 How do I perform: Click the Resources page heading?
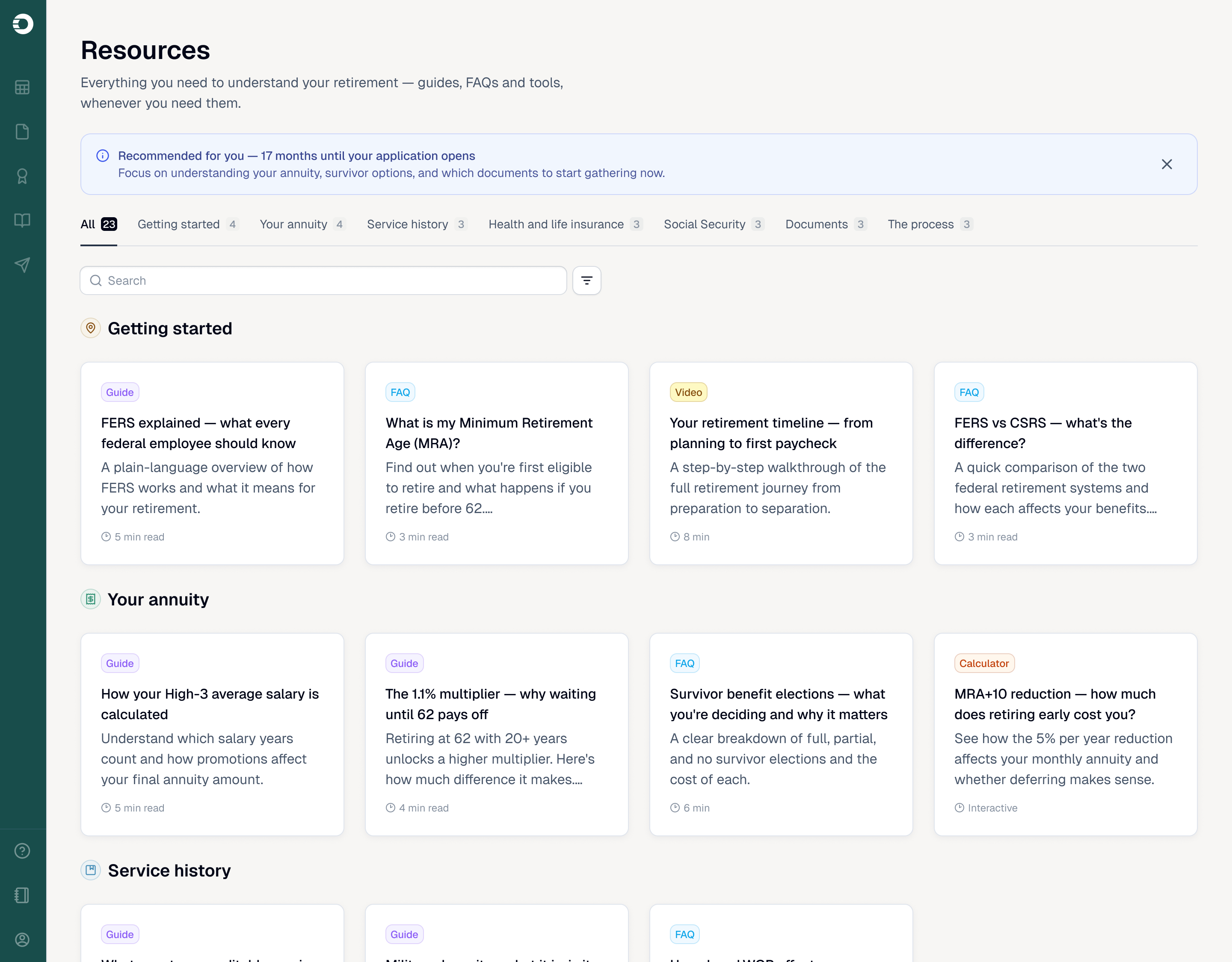pyautogui.click(x=145, y=50)
